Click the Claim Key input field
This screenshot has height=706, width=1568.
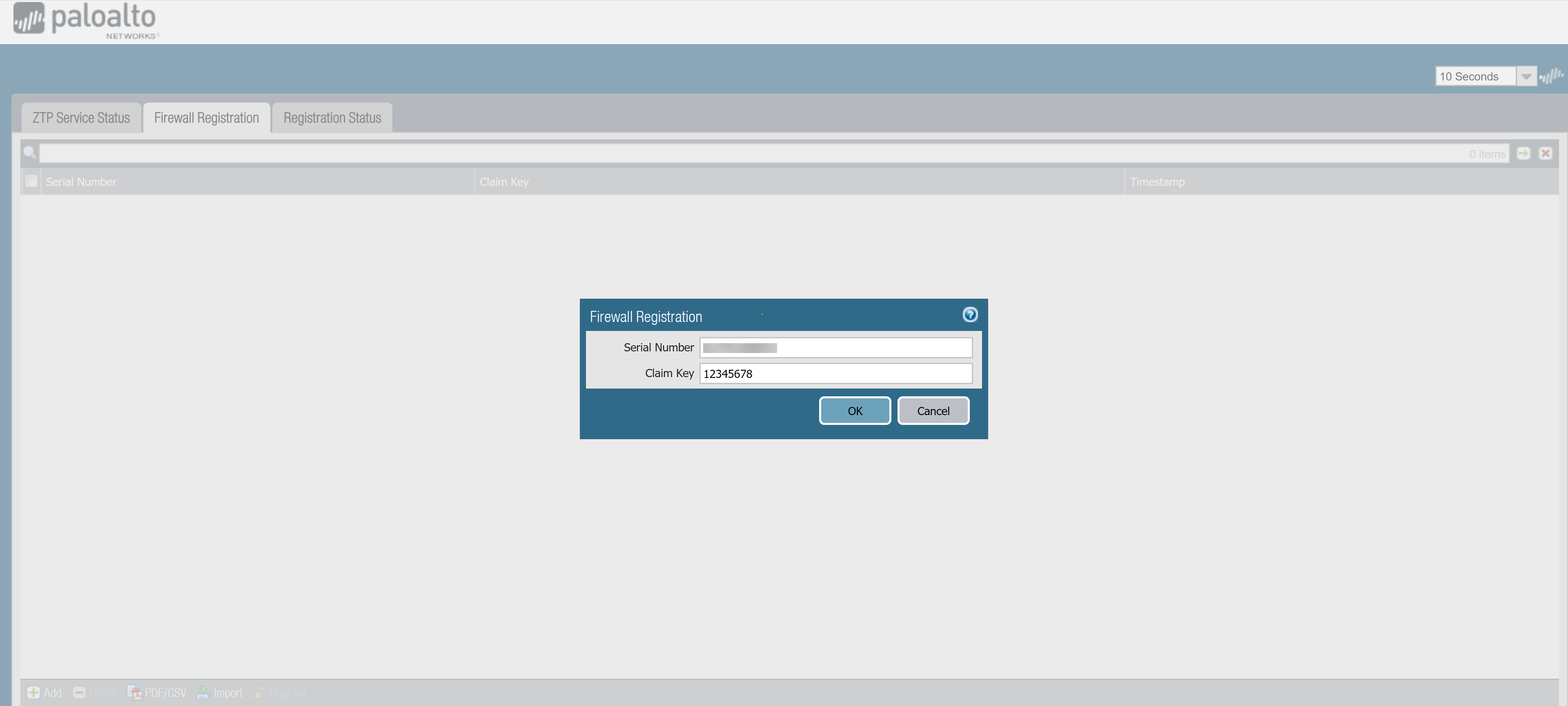(x=835, y=373)
